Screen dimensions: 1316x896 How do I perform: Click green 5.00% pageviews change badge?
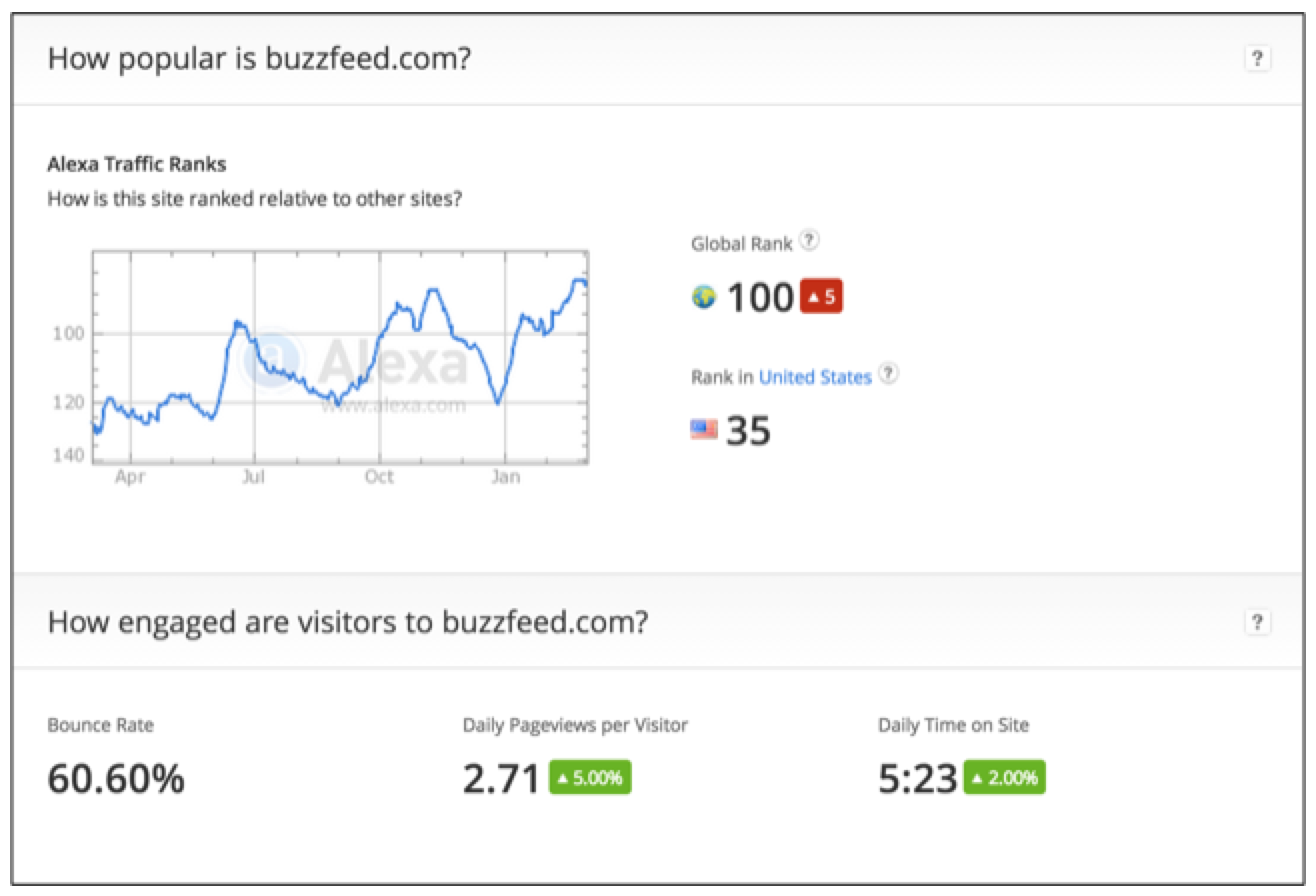[x=590, y=778]
